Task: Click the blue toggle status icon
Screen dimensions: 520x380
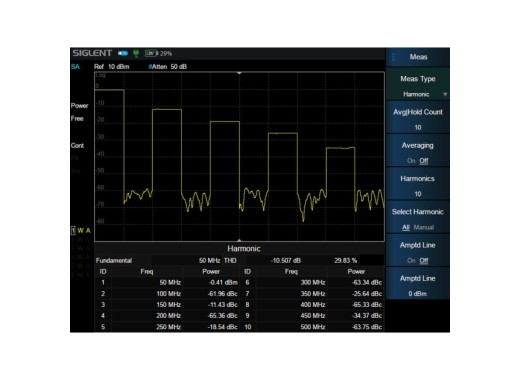Action: point(123,53)
